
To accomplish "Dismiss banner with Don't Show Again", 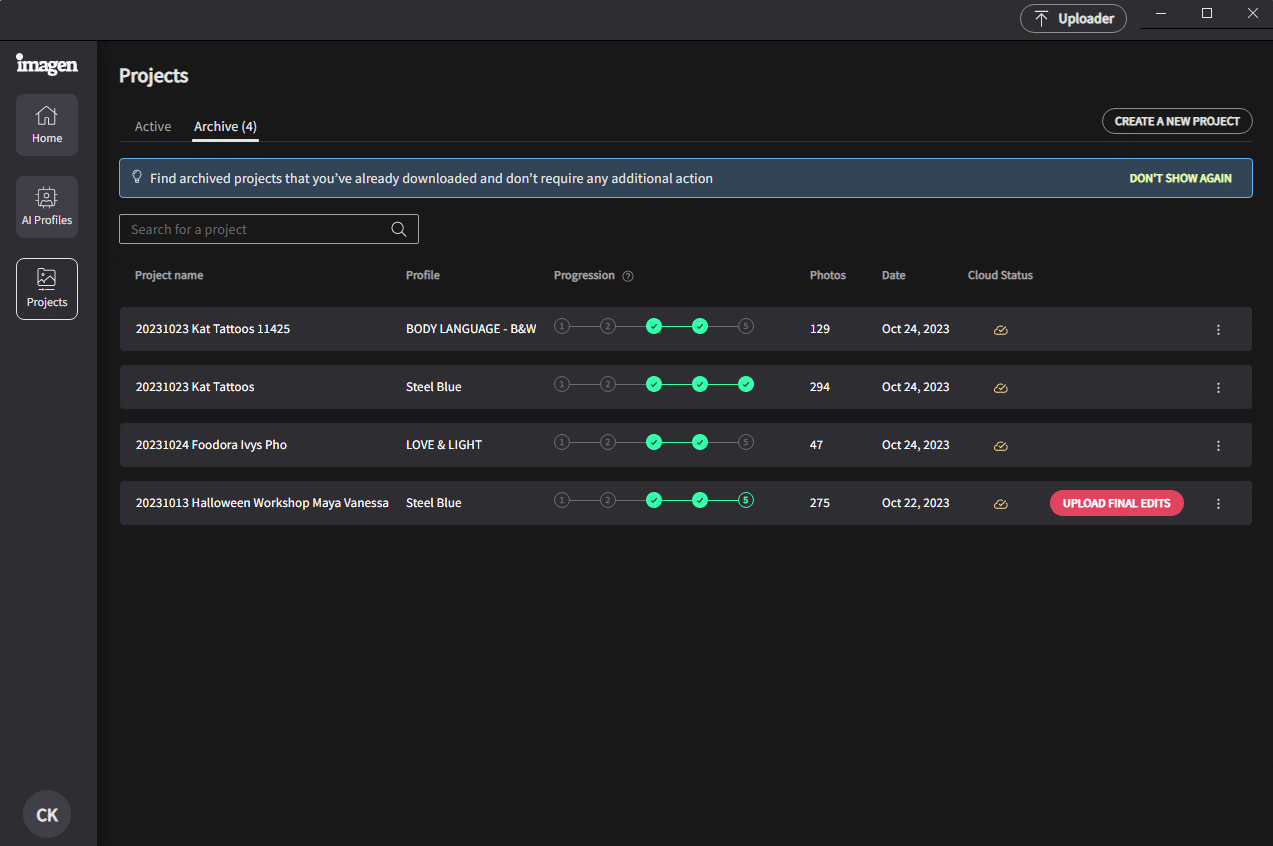I will coord(1180,178).
